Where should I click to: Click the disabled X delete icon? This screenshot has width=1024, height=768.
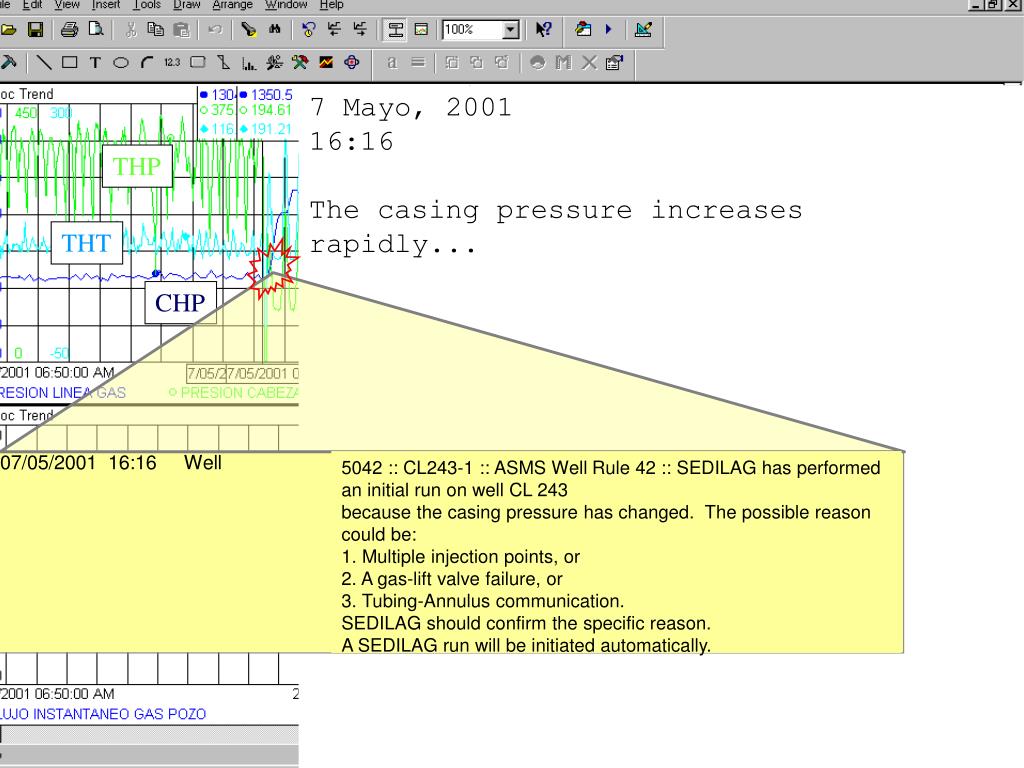coord(589,63)
